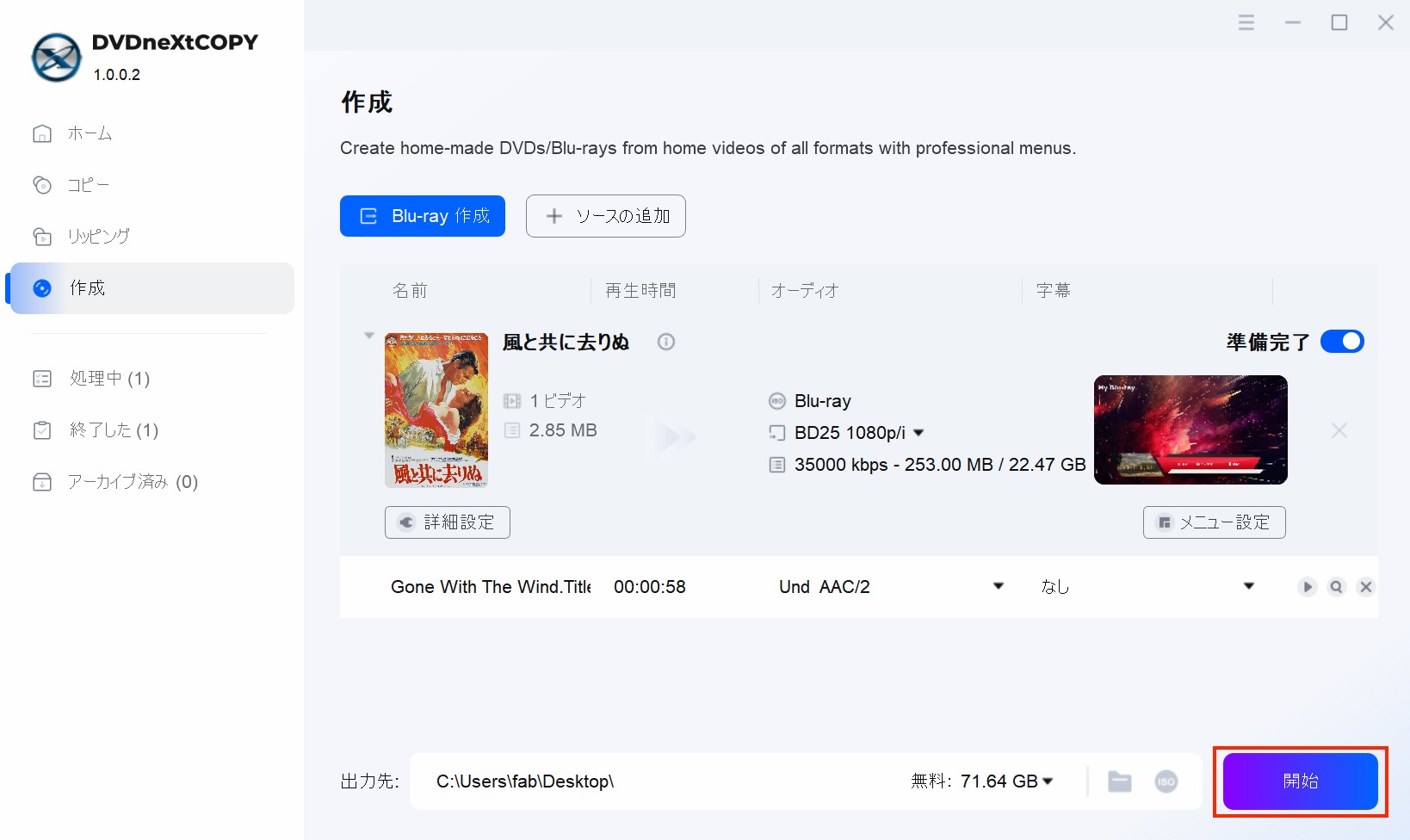Minimize the DVDneXtCOPY window

point(1293,22)
